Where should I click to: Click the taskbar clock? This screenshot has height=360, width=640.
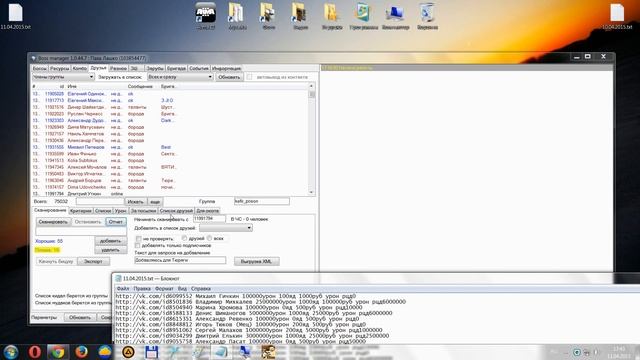[619, 352]
